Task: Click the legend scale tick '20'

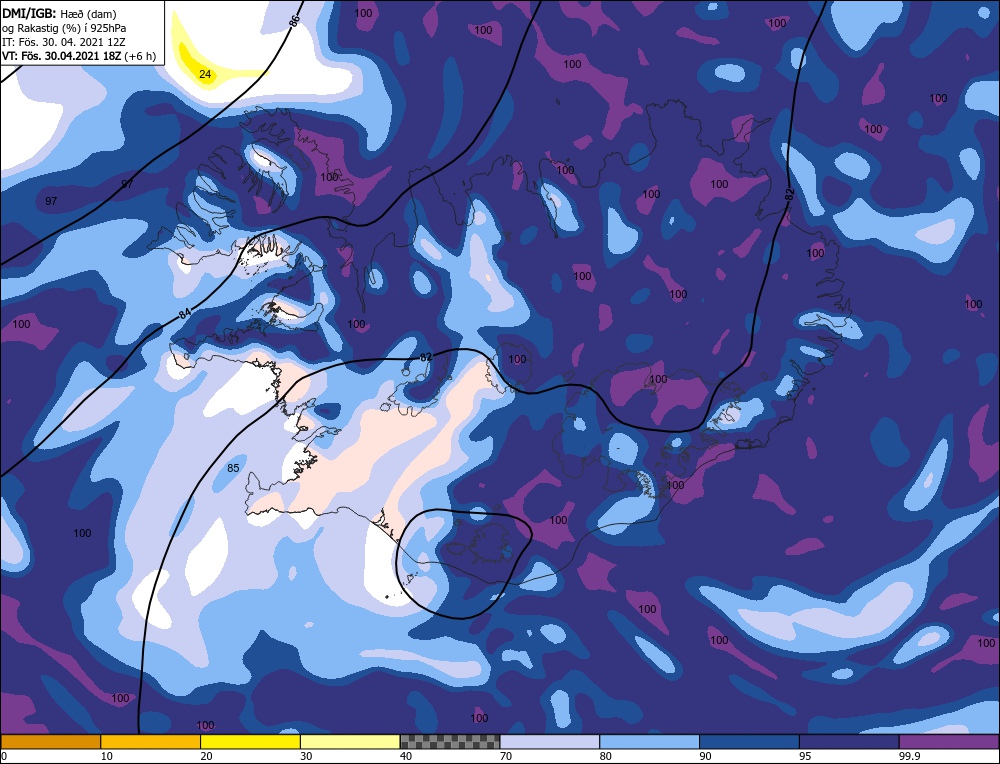Action: point(207,756)
